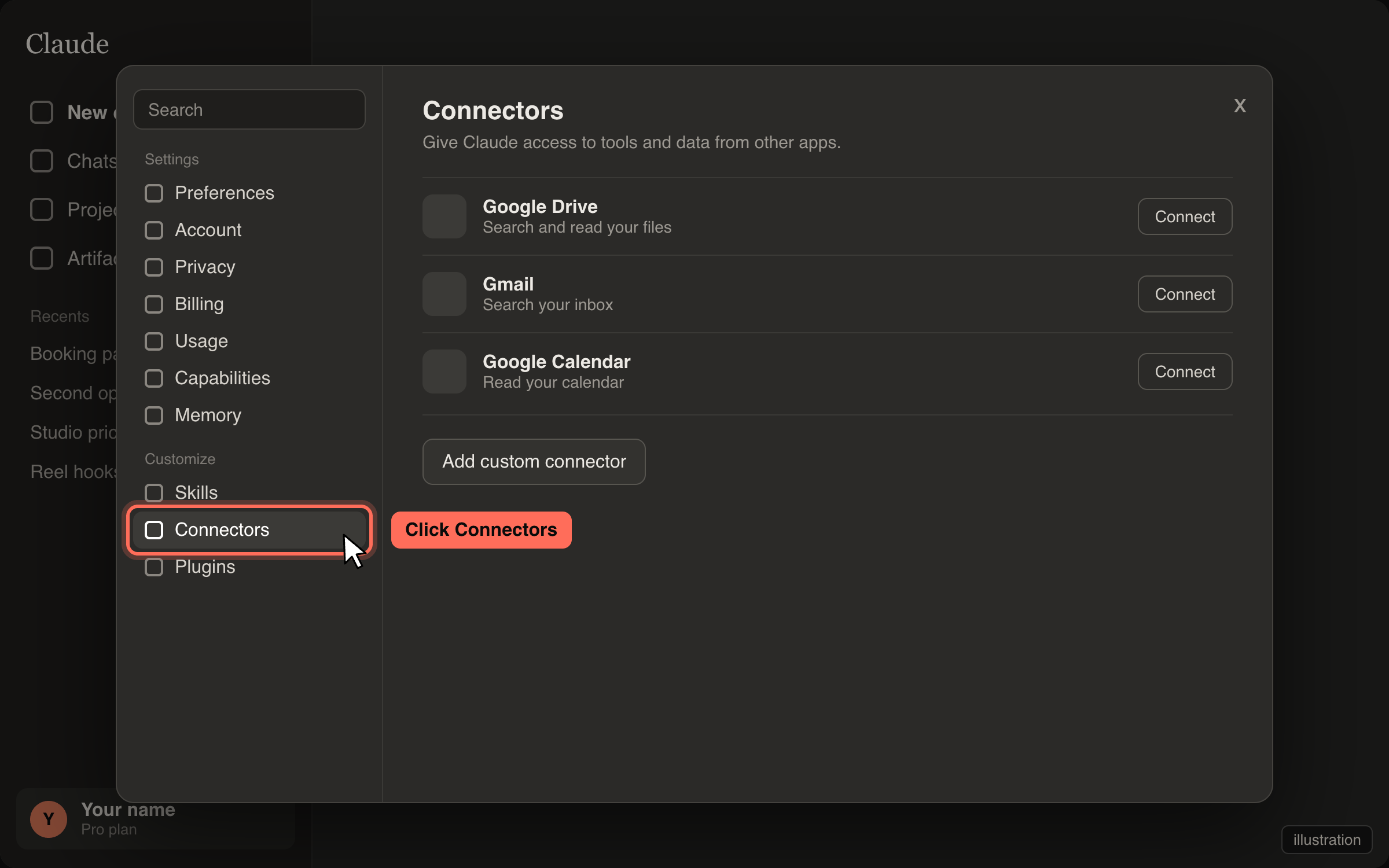Click the Google Drive title text
This screenshot has width=1389, height=868.
point(540,207)
